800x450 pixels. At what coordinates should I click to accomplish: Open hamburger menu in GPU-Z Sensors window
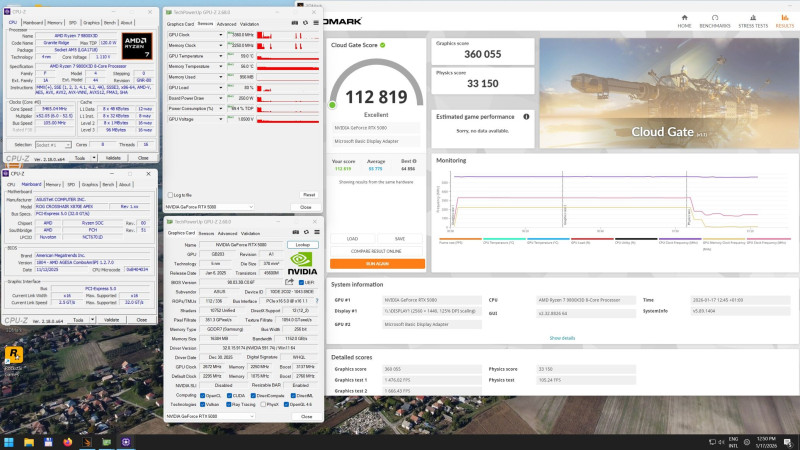tap(316, 23)
